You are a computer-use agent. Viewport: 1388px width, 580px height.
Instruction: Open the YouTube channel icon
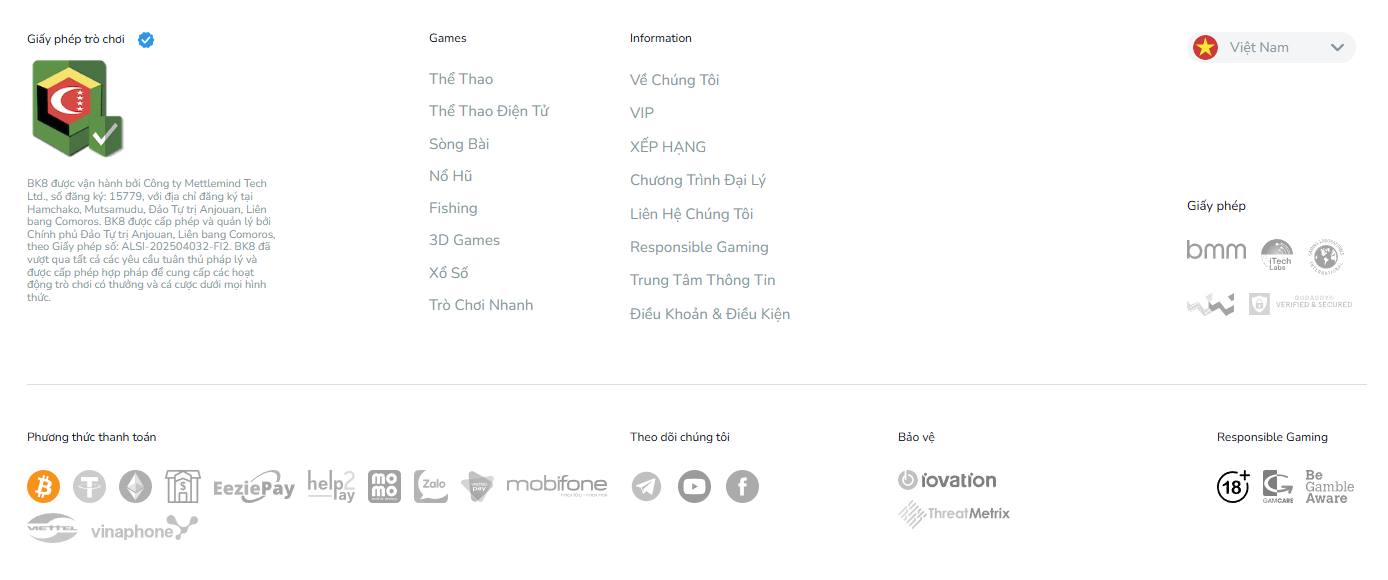(x=694, y=487)
